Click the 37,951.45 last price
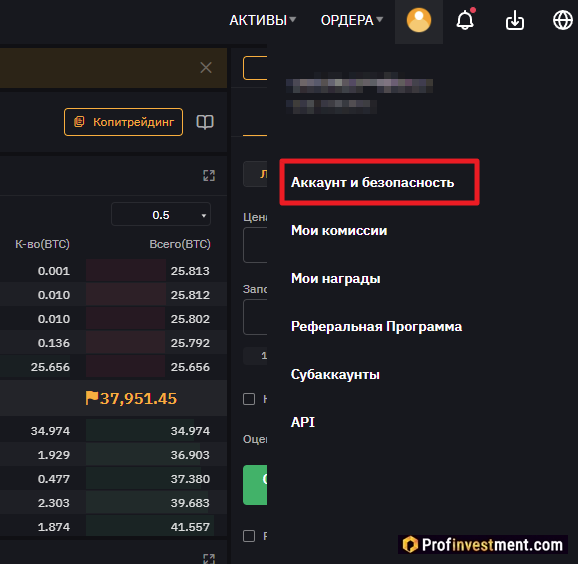Screen dimensions: 578x564 (x=138, y=398)
